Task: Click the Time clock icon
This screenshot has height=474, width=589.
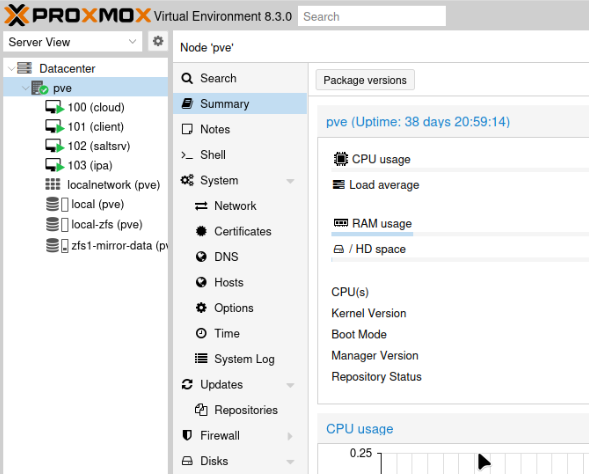Action: point(201,333)
